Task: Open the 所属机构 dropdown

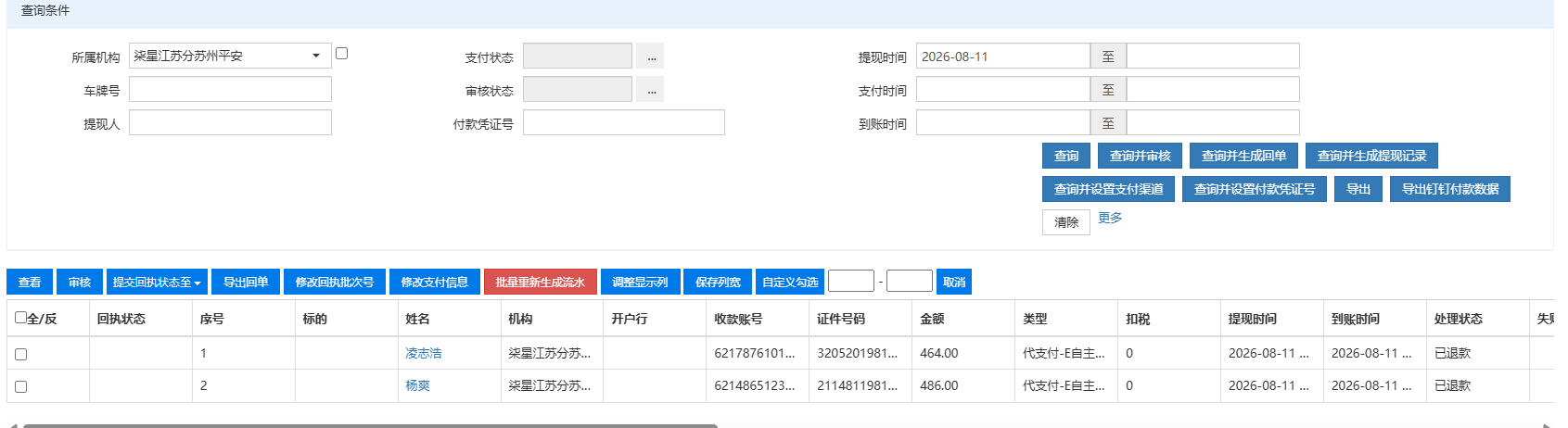Action: pyautogui.click(x=230, y=56)
